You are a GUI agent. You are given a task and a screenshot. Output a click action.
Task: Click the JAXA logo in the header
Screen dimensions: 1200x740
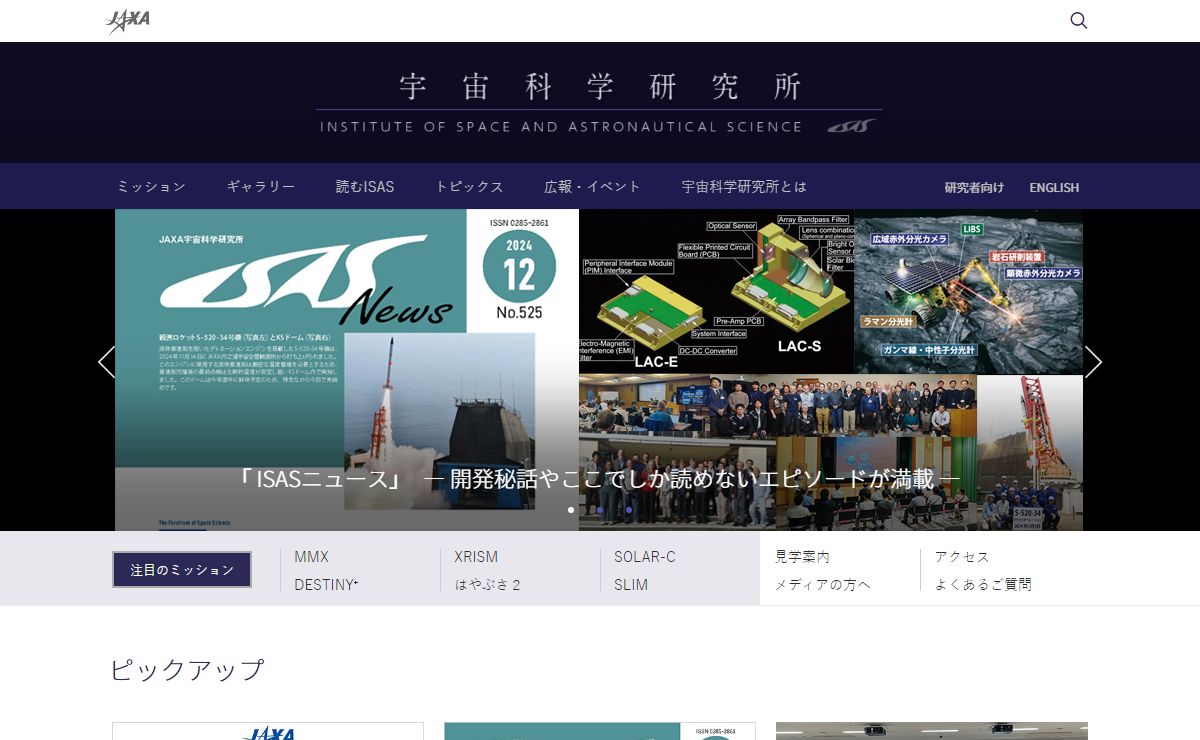coord(128,20)
